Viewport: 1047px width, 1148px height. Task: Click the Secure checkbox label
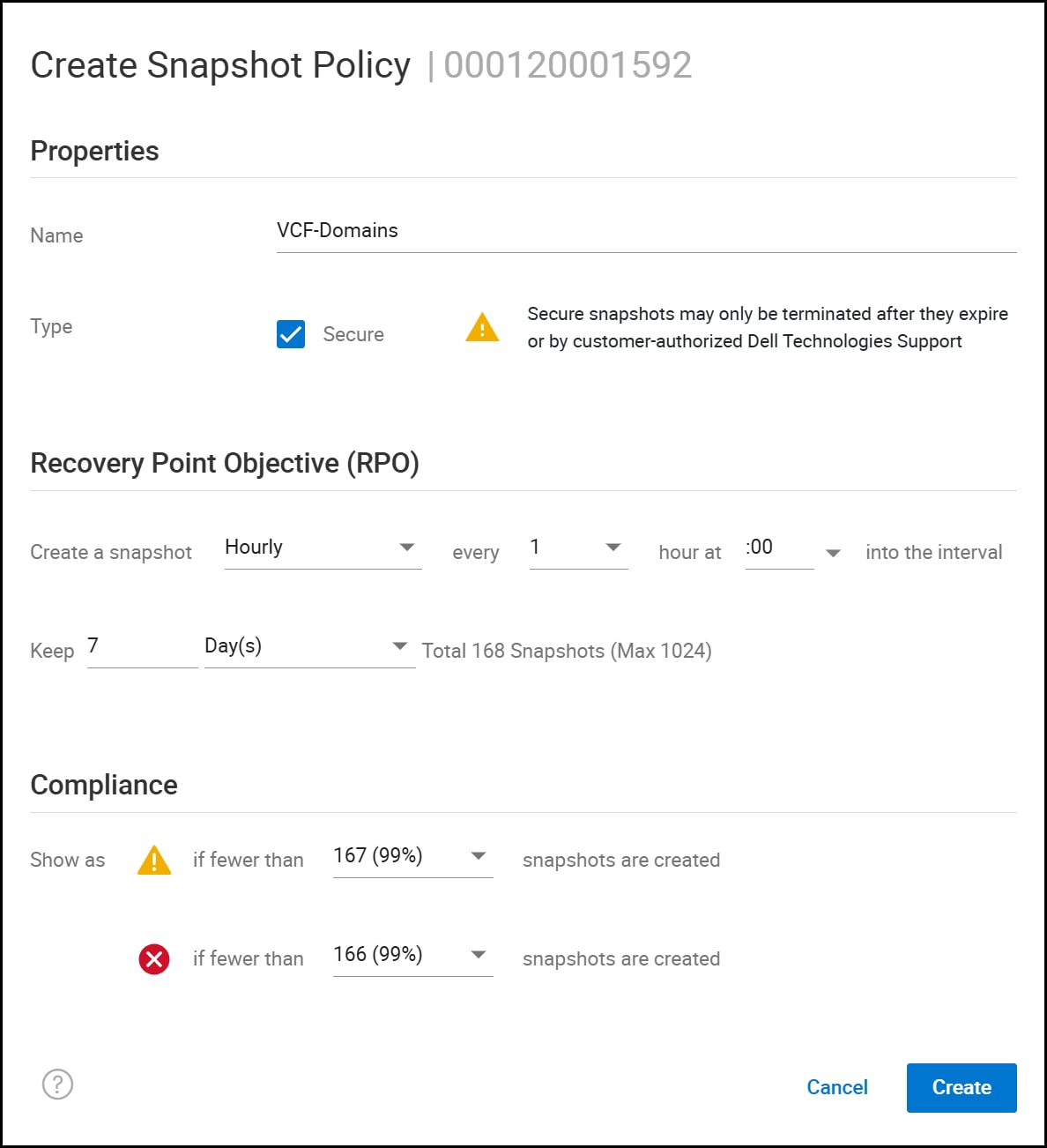click(353, 334)
